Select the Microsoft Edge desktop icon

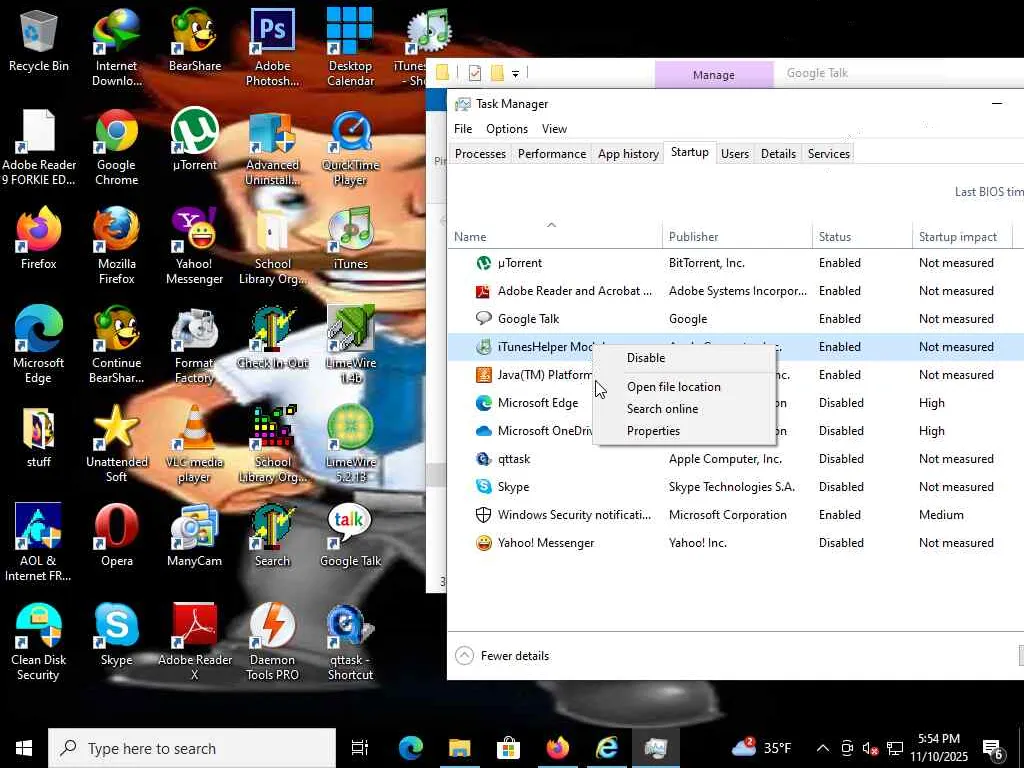point(39,345)
